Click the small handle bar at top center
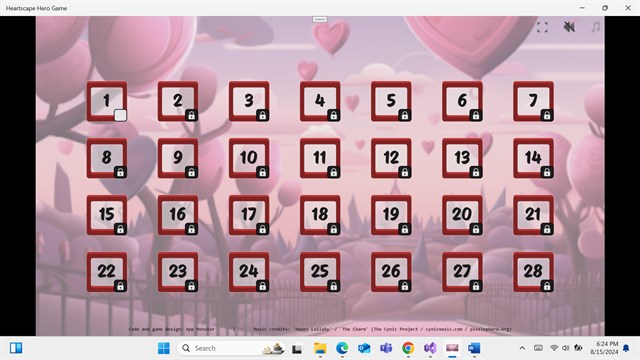 coord(320,19)
